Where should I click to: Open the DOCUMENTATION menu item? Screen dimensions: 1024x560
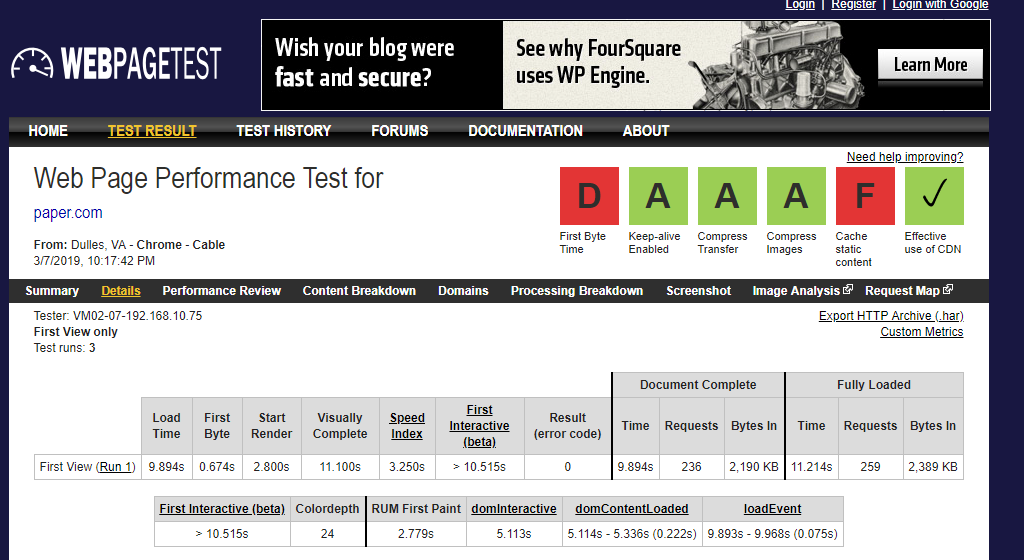tap(525, 131)
